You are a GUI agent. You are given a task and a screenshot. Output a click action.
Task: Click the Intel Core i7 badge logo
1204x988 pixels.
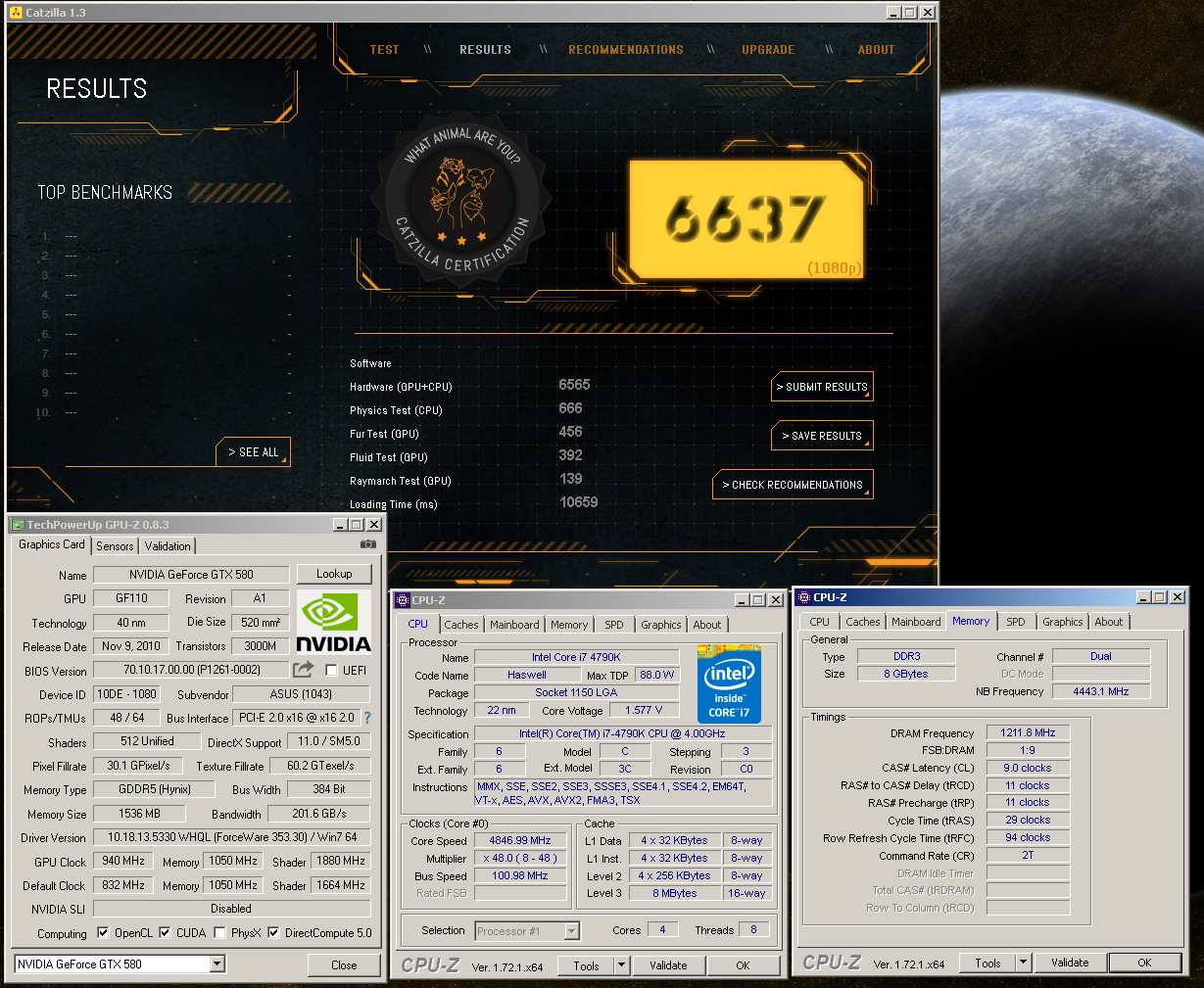729,683
